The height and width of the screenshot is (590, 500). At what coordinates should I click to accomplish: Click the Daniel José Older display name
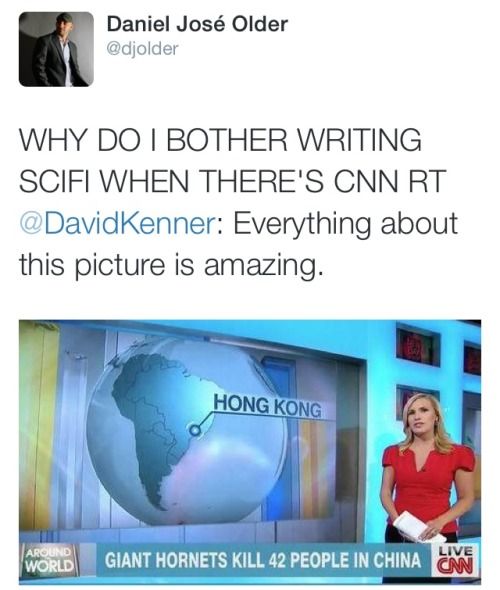coord(198,24)
